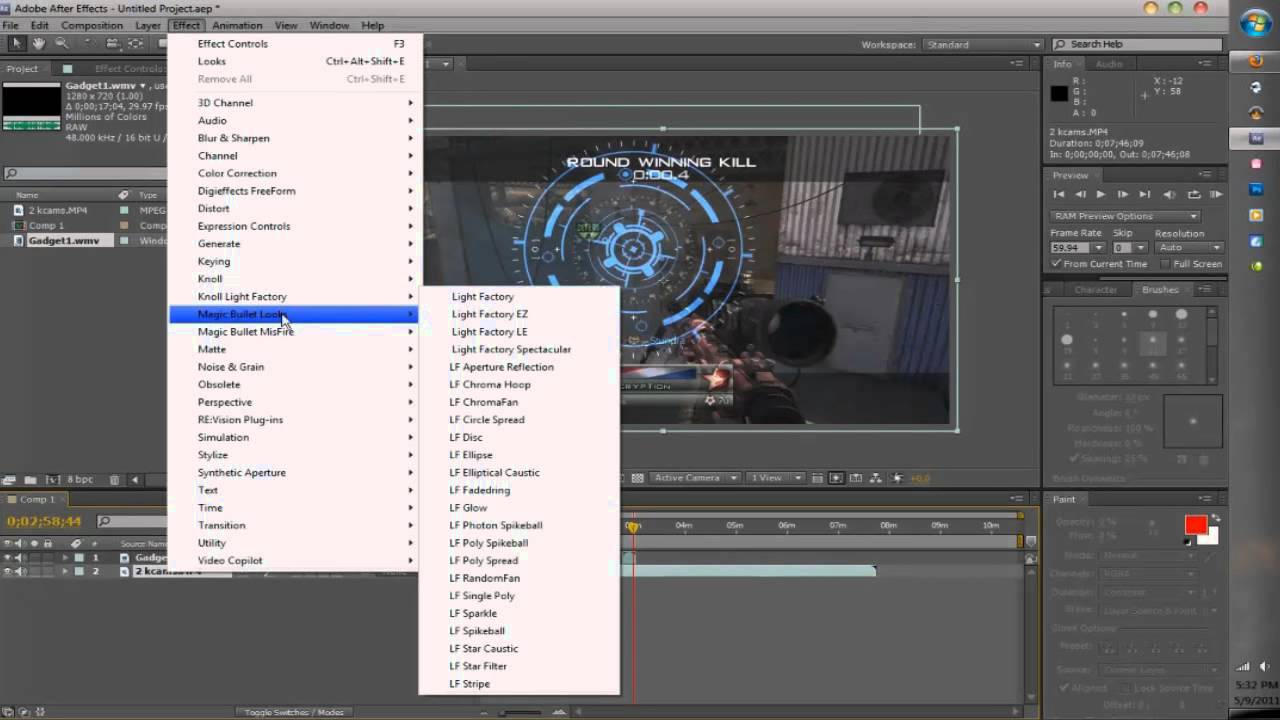1280x720 pixels.
Task: Apply LF Glow effect
Action: 519,508
